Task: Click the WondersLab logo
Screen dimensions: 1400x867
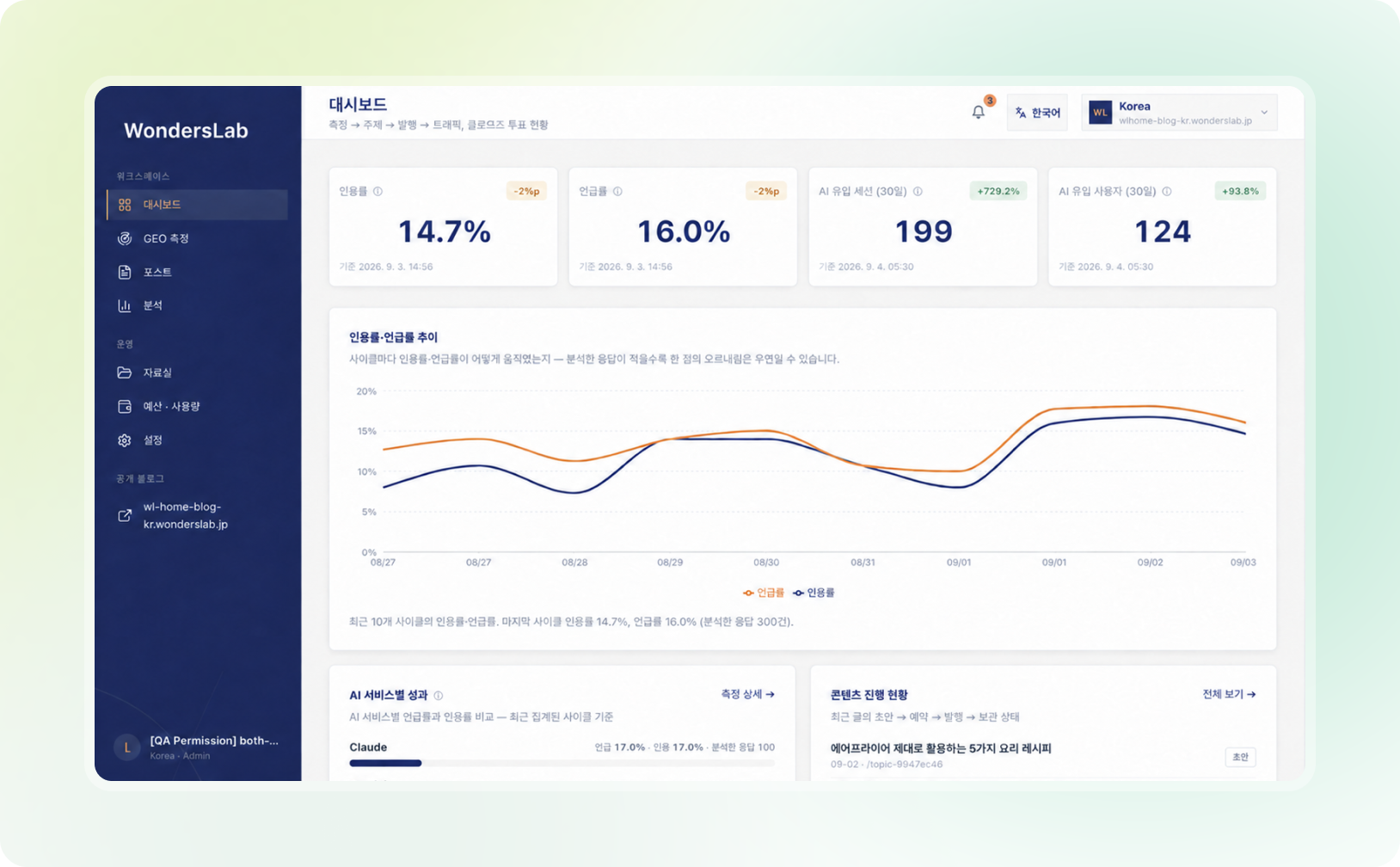Action: pos(186,131)
